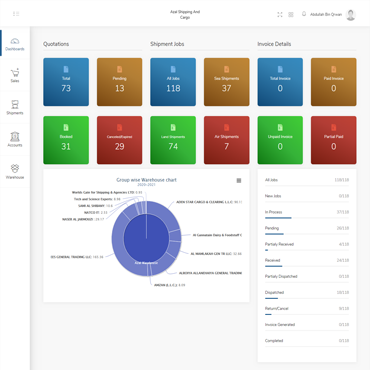
Task: Click document icon on Air Shipments card
Action: click(227, 127)
